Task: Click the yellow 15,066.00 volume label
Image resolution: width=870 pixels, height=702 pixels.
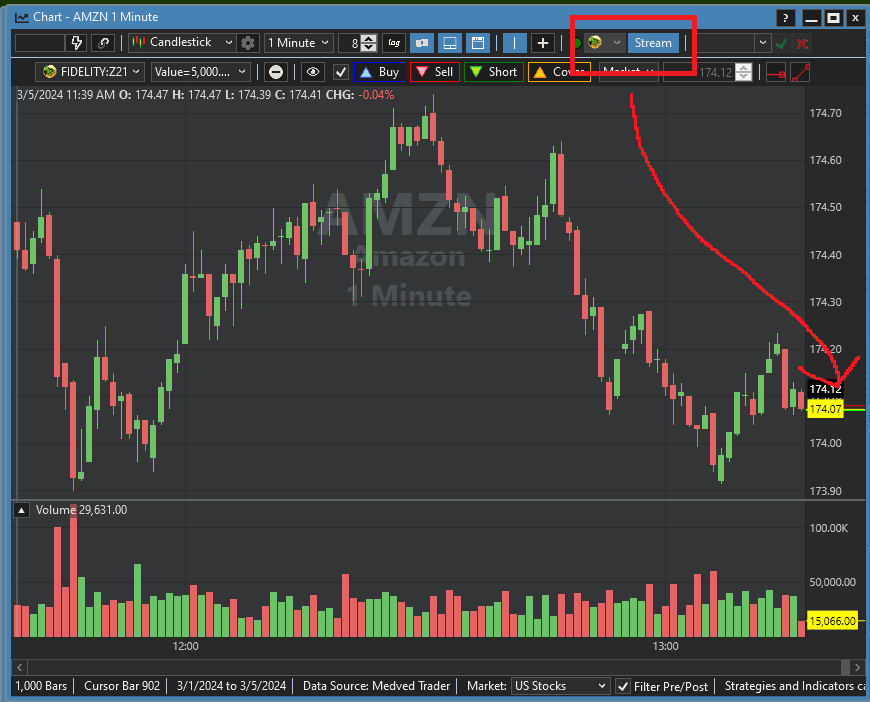Action: (832, 621)
